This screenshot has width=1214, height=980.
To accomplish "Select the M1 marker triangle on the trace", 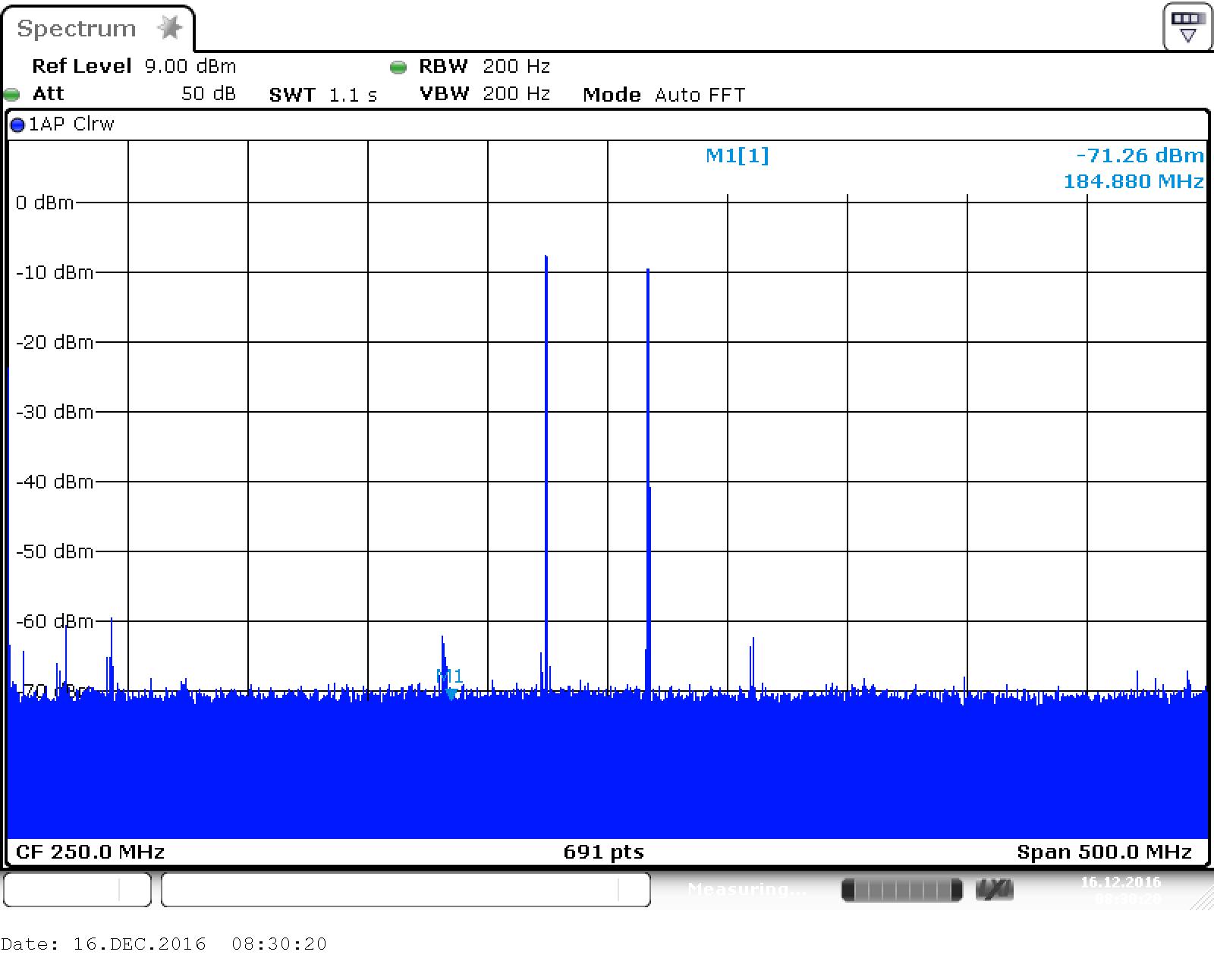I will coord(451,694).
